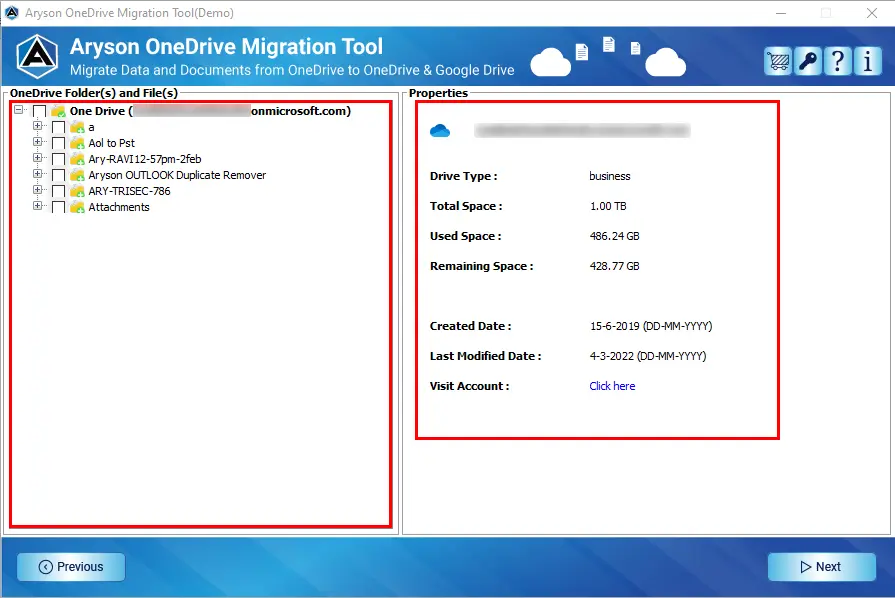The image size is (895, 598).
Task: Click the Drive Type value 'business'
Action: pyautogui.click(x=610, y=176)
